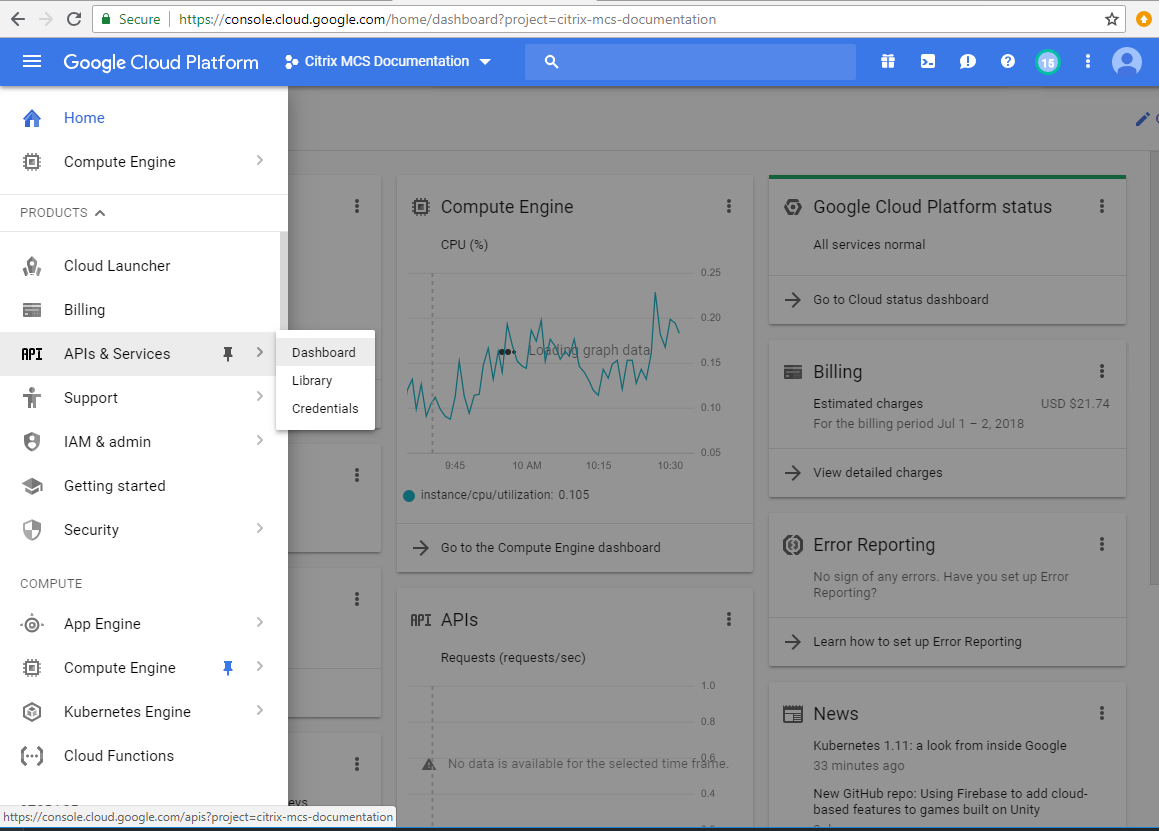Screen dimensions: 1159x831
Task: View the 15 pending notifications
Action: (x=1048, y=61)
